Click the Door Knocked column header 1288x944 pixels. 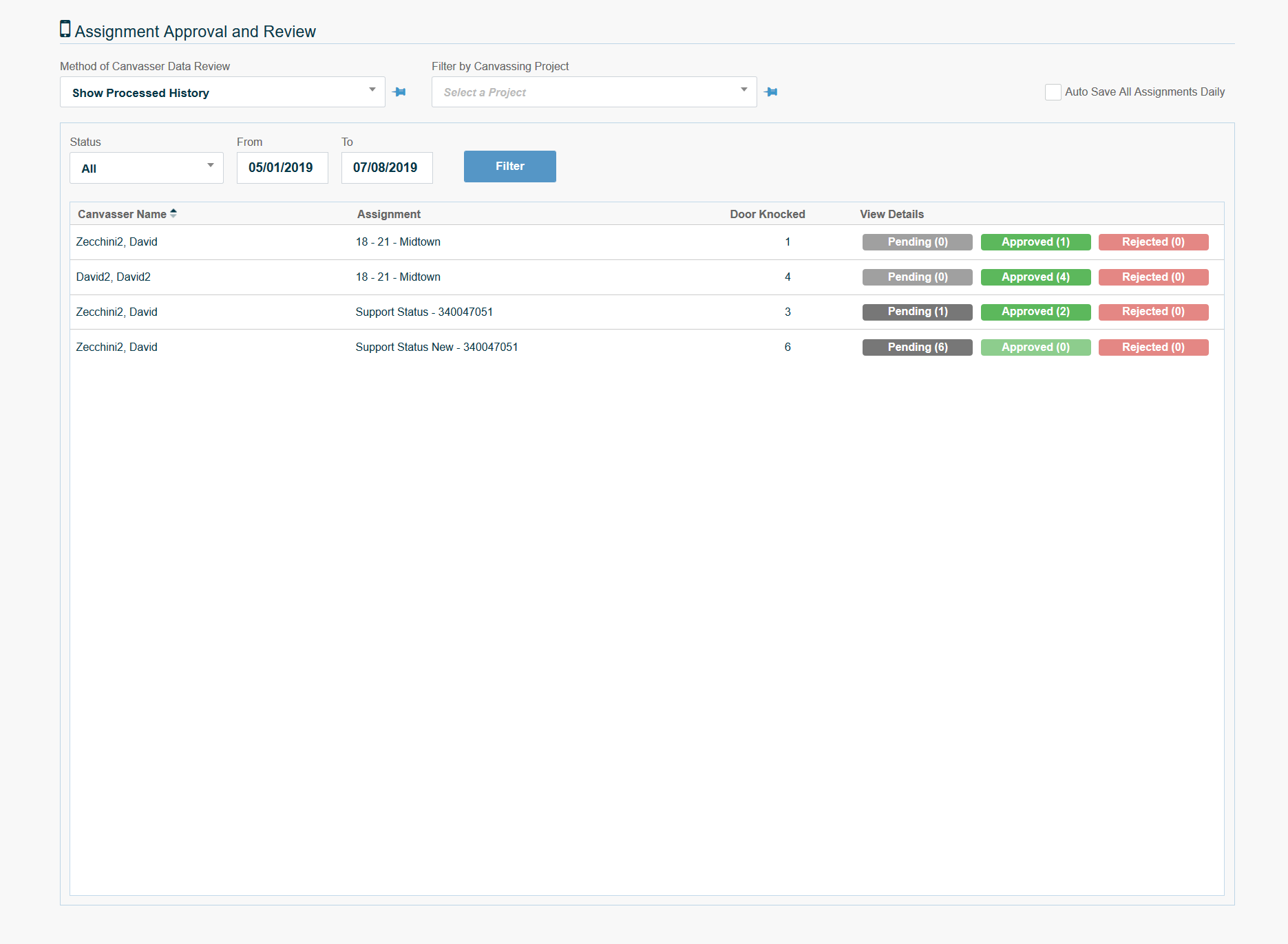tap(768, 214)
